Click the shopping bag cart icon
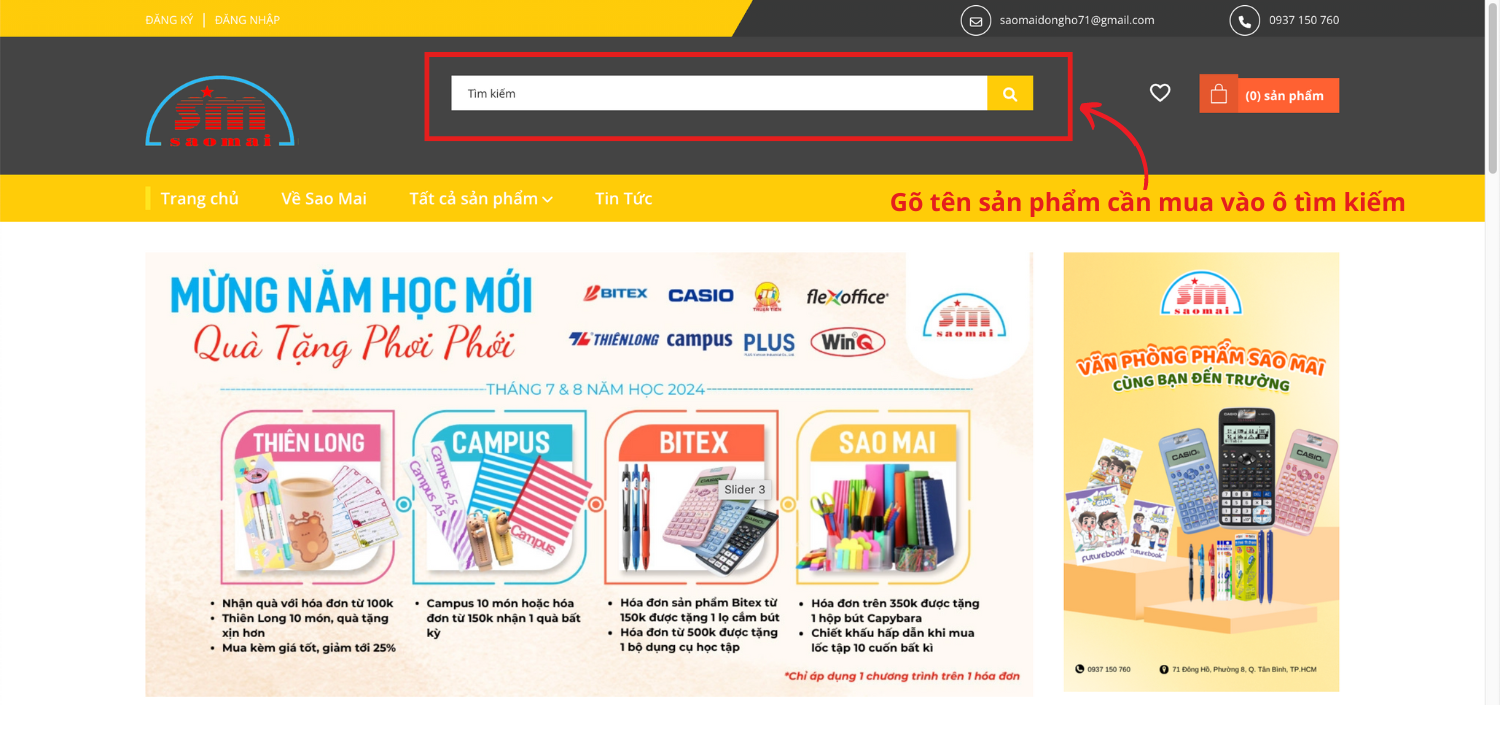This screenshot has height=750, width=1500. pyautogui.click(x=1218, y=94)
